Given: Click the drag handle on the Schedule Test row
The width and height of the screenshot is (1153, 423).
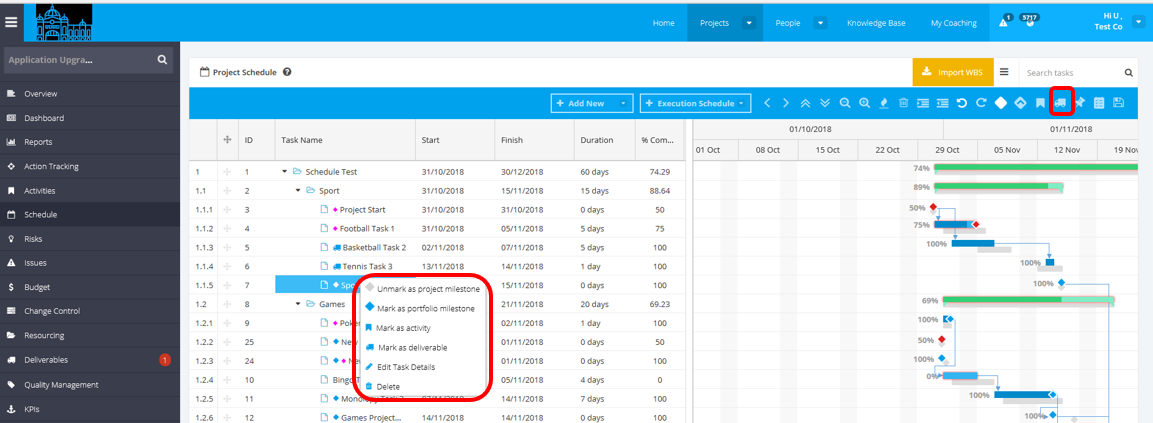Looking at the screenshot, I should (226, 171).
